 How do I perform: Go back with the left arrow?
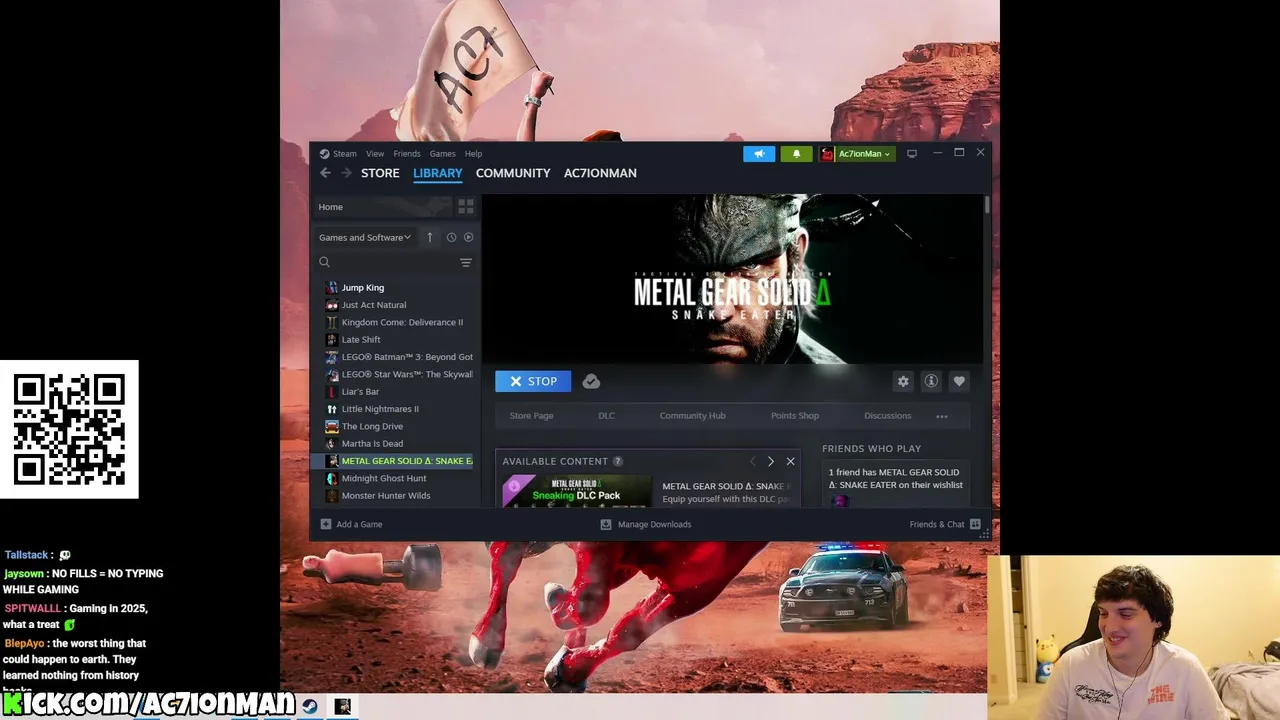[325, 173]
